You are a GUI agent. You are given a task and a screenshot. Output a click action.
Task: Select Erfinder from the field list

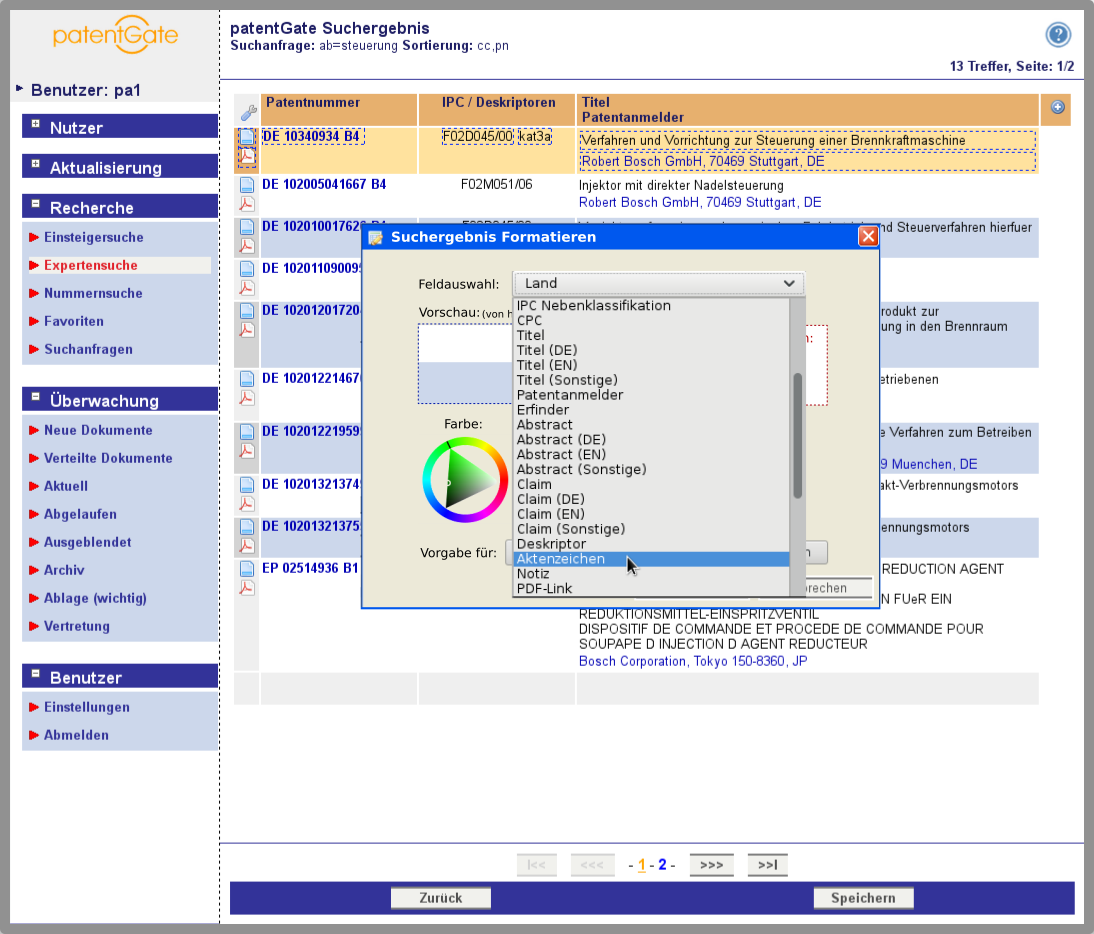tap(651, 409)
